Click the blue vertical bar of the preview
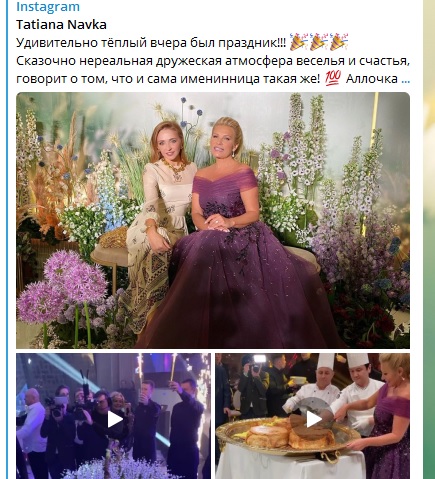 [x=6, y=239]
